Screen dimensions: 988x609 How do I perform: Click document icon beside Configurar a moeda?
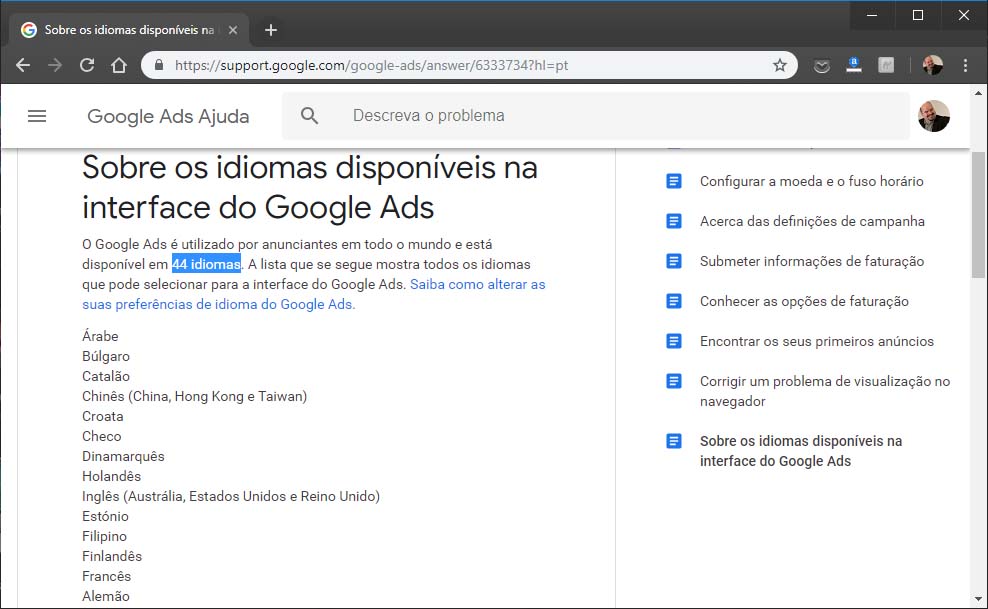(x=674, y=181)
